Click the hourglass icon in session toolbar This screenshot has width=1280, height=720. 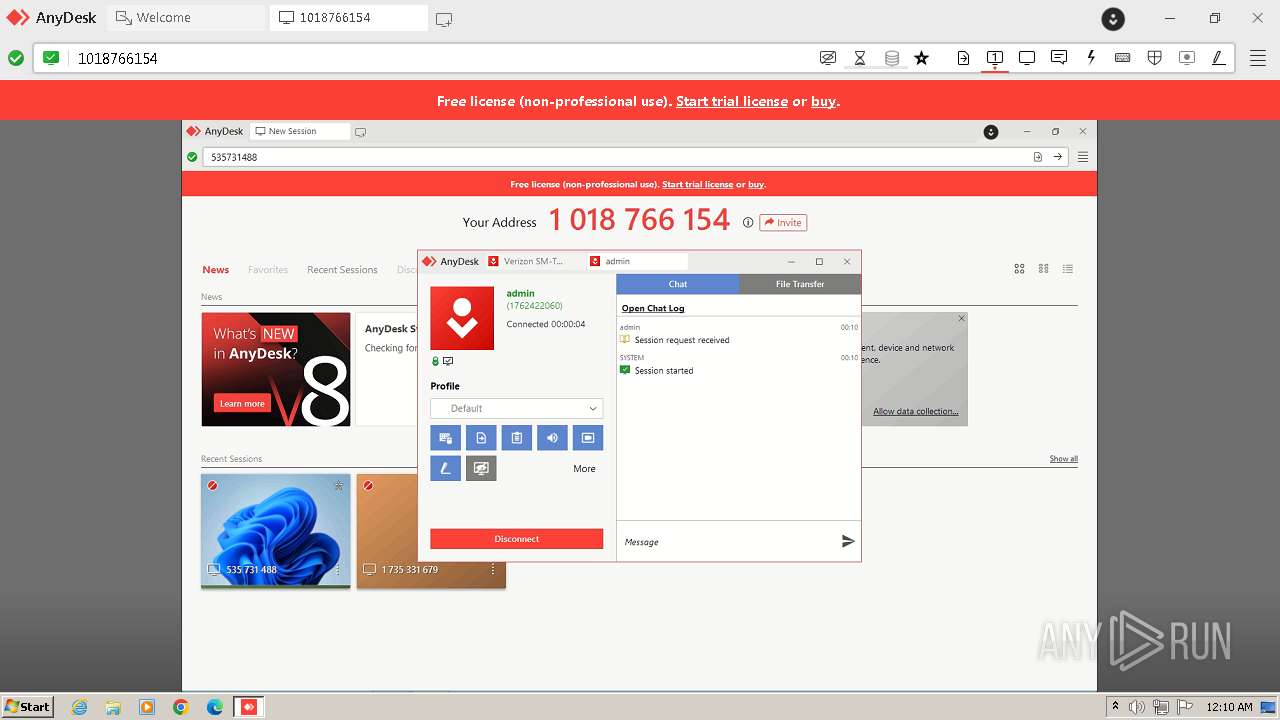[x=860, y=58]
